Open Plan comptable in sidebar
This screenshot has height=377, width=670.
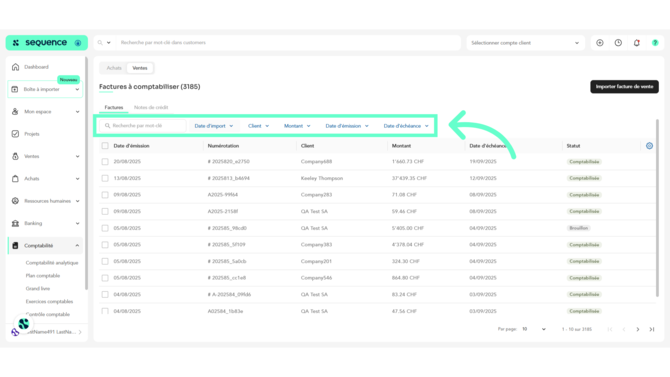click(43, 276)
